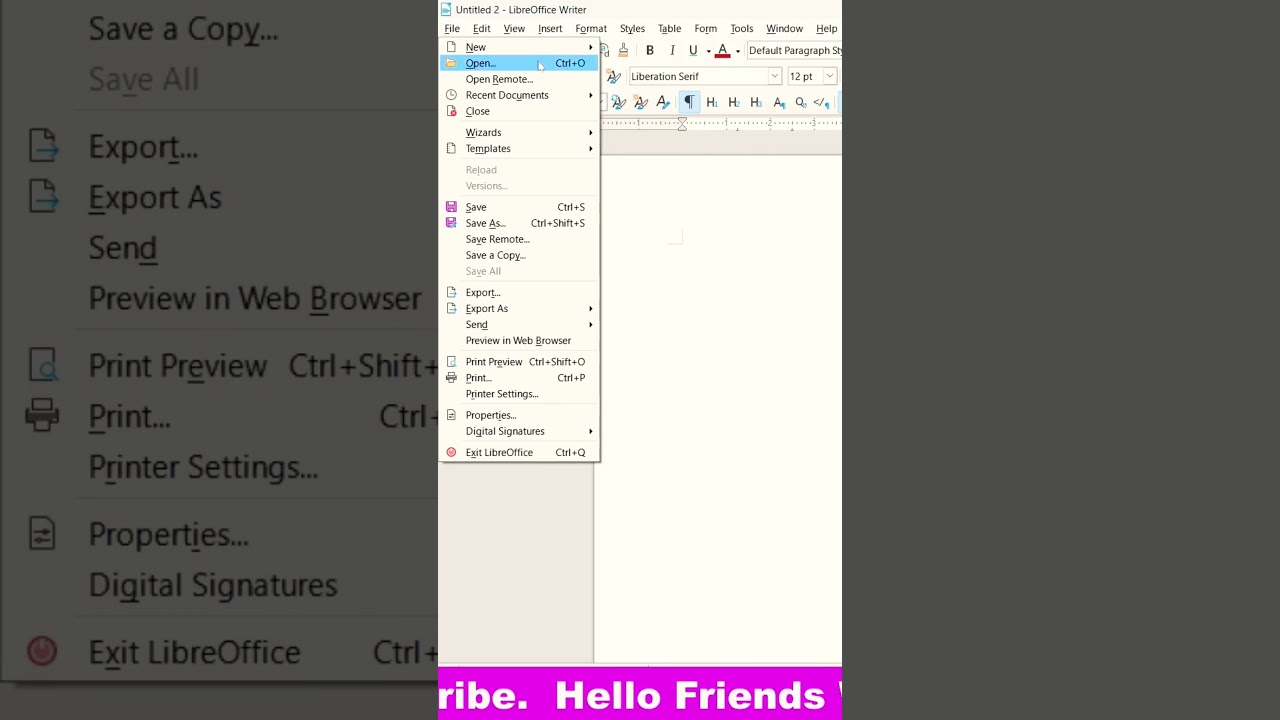The height and width of the screenshot is (720, 1280).
Task: Click the Default Paragraph Style box
Action: (x=794, y=50)
